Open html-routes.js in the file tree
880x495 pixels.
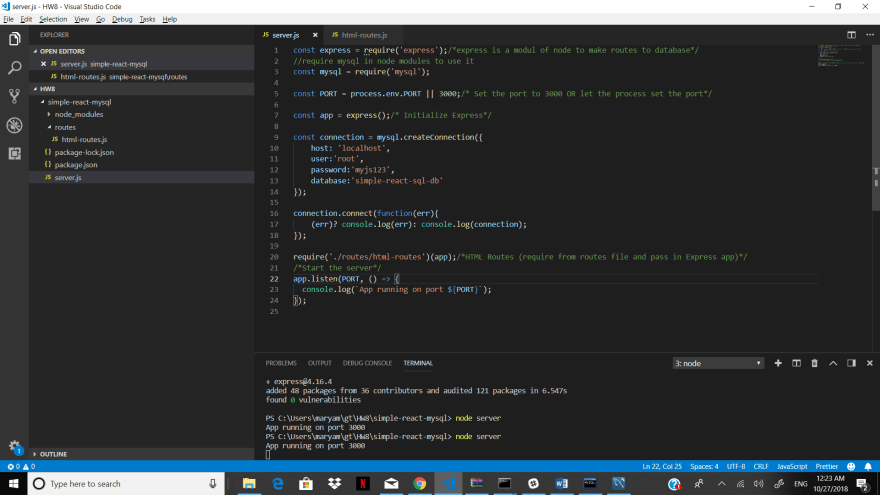[x=84, y=140]
